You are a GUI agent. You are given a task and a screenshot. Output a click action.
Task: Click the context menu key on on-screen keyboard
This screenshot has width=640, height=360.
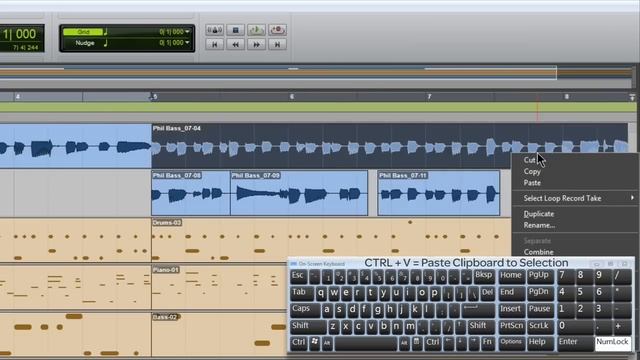[416, 343]
